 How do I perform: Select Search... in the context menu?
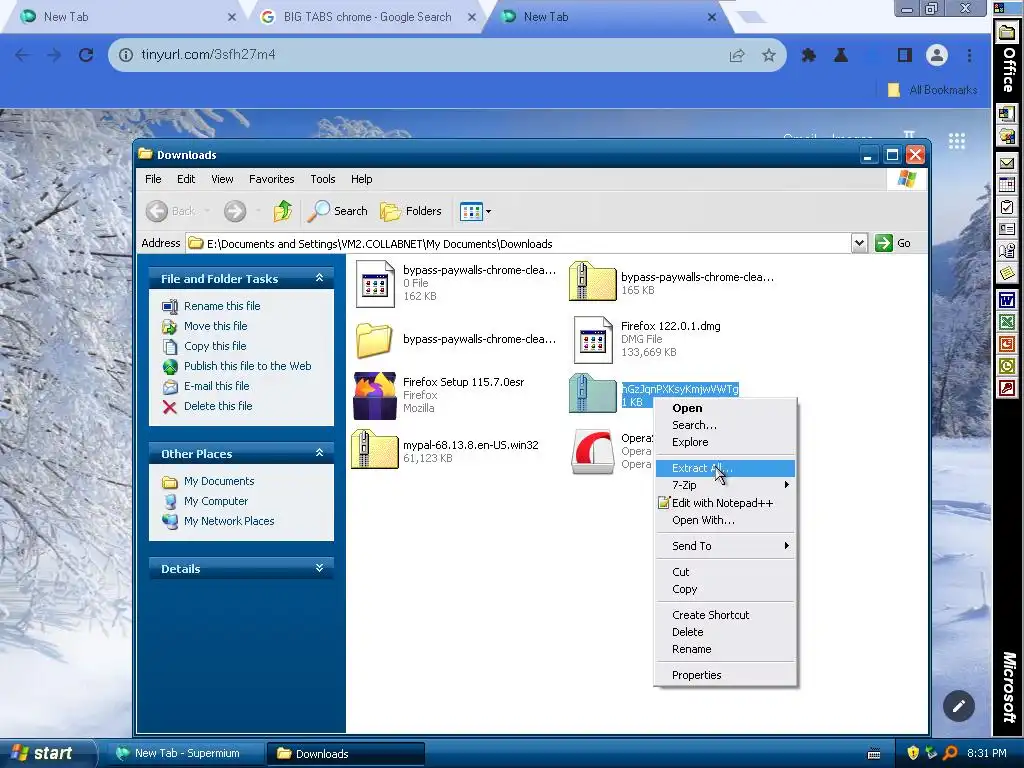point(725,425)
